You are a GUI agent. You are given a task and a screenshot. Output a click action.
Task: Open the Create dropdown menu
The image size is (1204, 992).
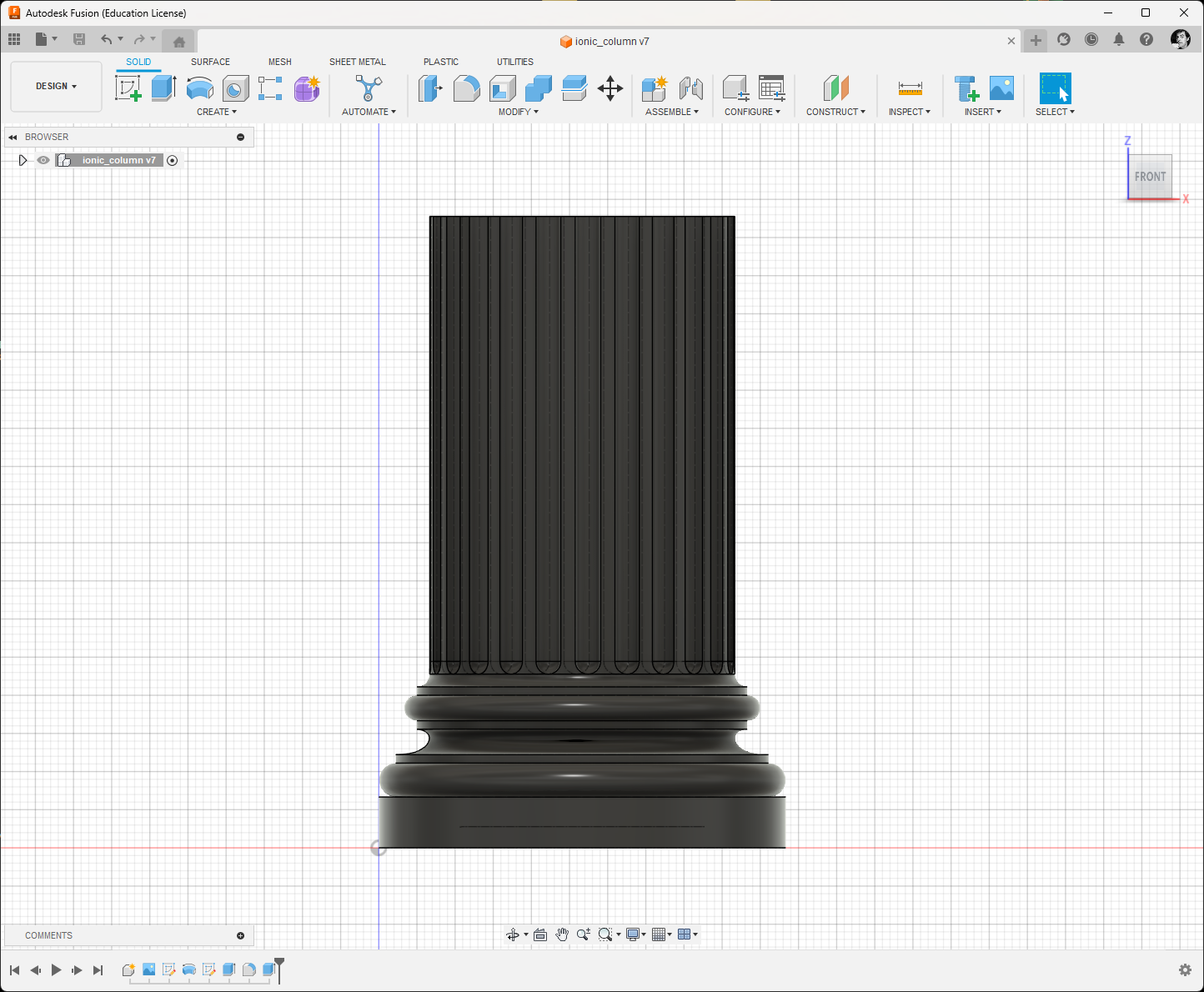pyautogui.click(x=217, y=112)
